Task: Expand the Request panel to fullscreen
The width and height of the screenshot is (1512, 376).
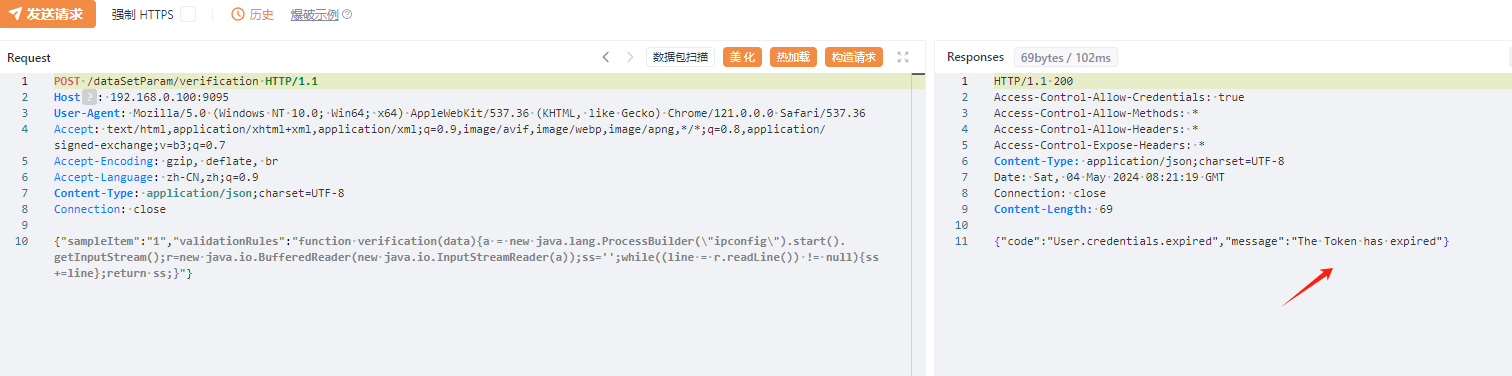Action: coord(903,57)
